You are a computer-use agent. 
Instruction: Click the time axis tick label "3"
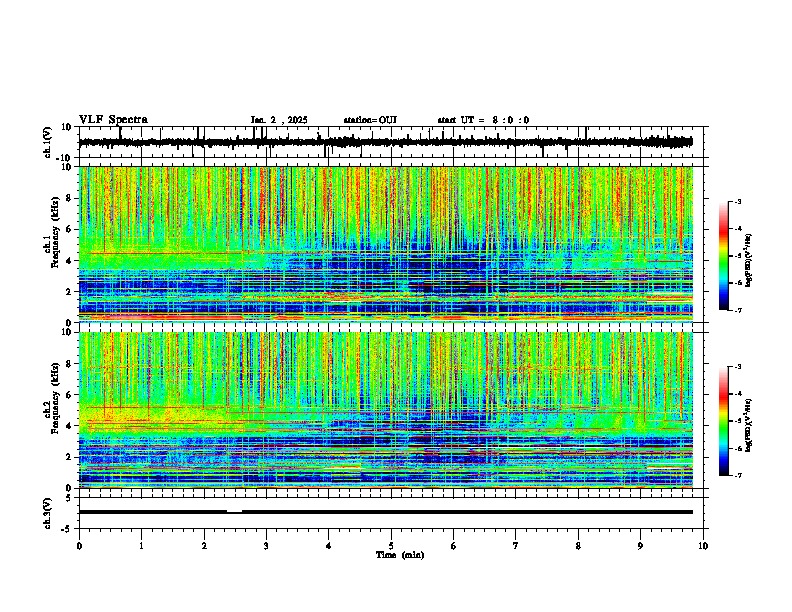point(266,546)
